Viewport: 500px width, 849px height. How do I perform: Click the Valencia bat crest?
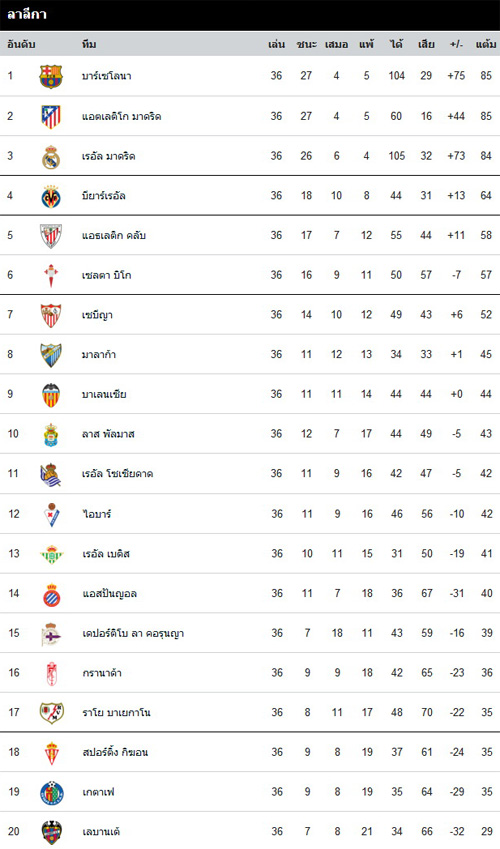pos(51,395)
